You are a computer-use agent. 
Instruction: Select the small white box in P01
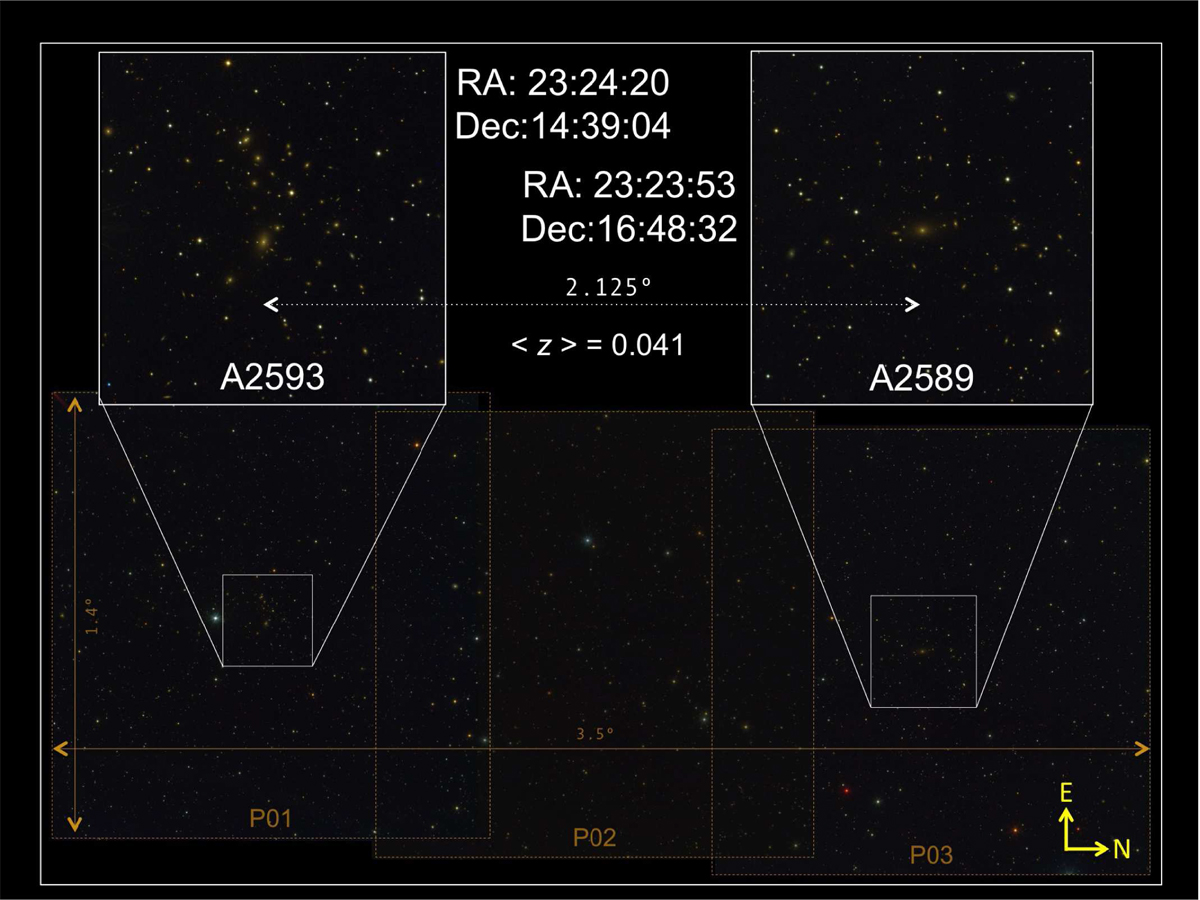(267, 620)
